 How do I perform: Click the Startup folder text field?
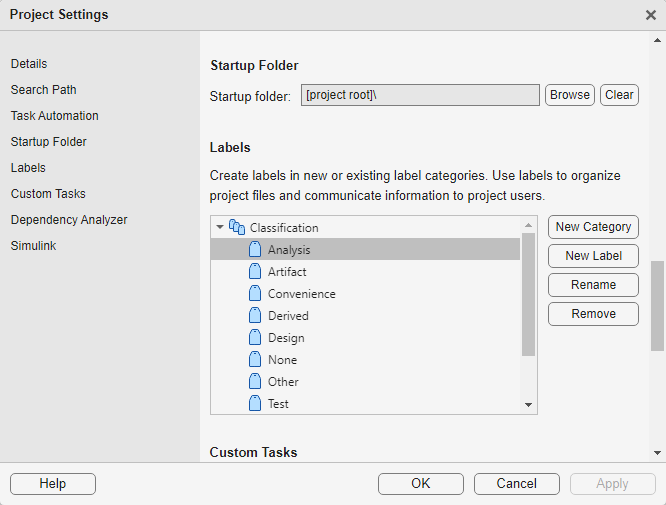click(420, 95)
